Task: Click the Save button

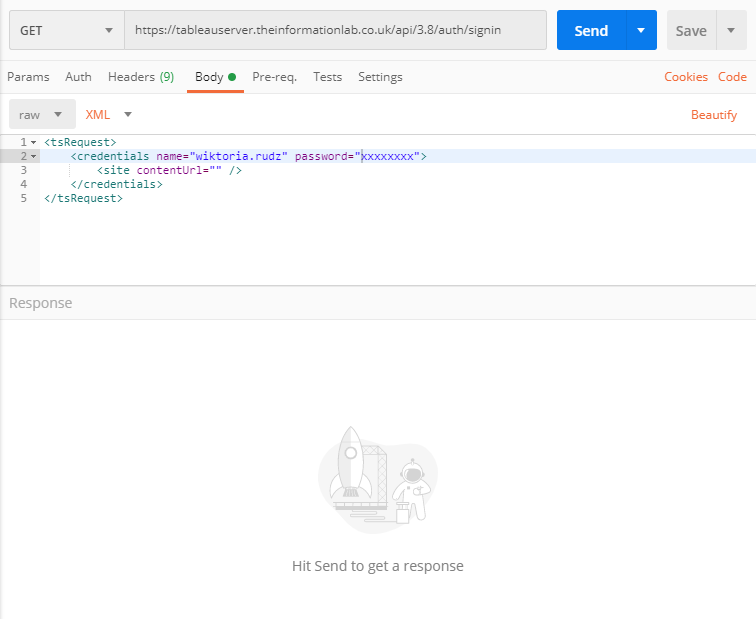Action: (690, 31)
